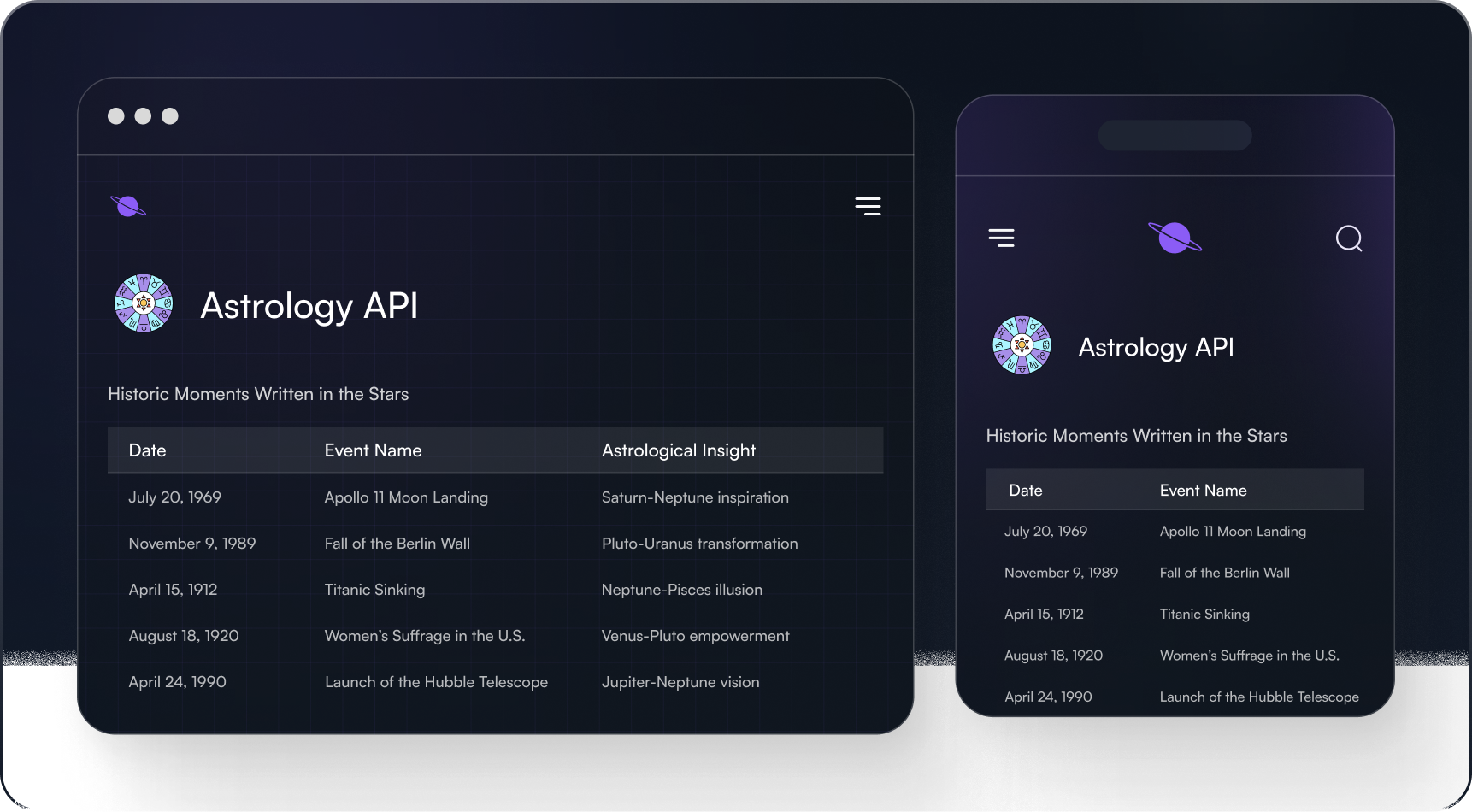1472x812 pixels.
Task: Click the middle traffic-light dot in window bar
Action: pos(143,115)
